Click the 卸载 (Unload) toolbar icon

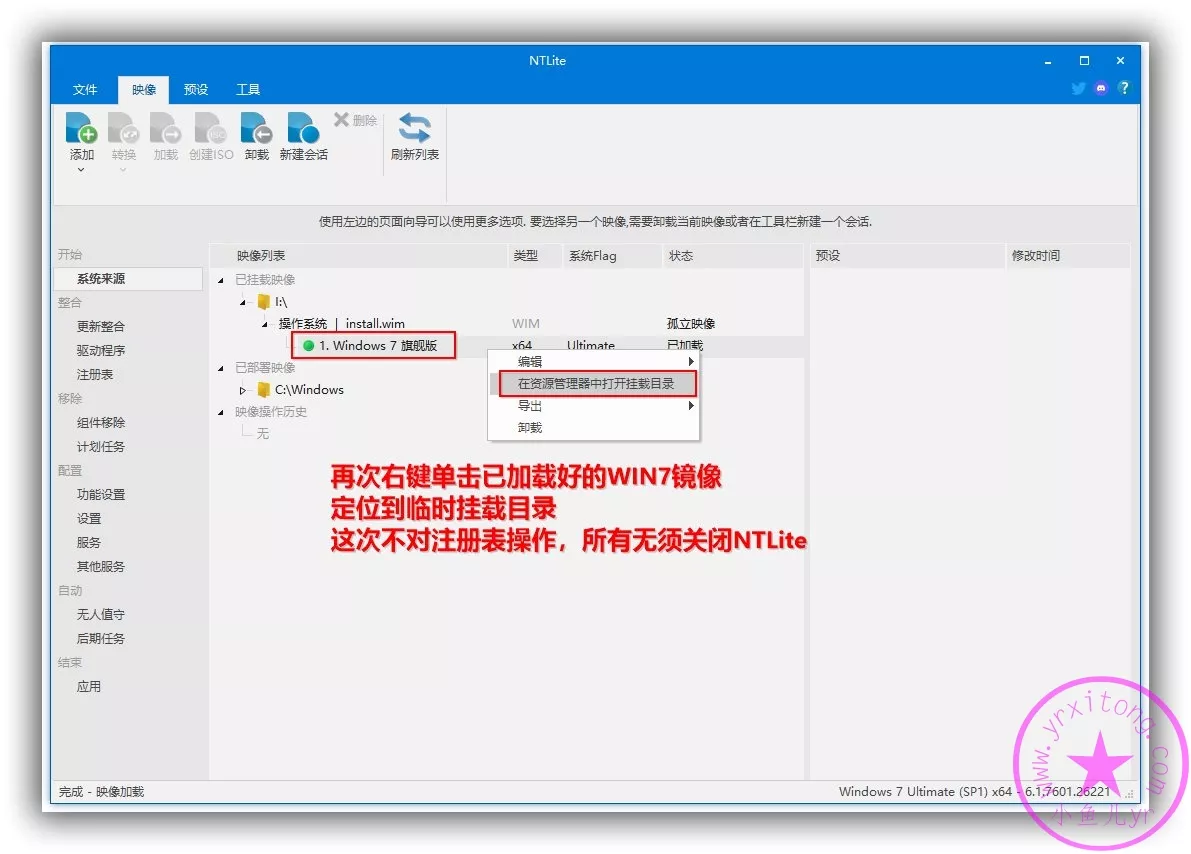coord(257,128)
